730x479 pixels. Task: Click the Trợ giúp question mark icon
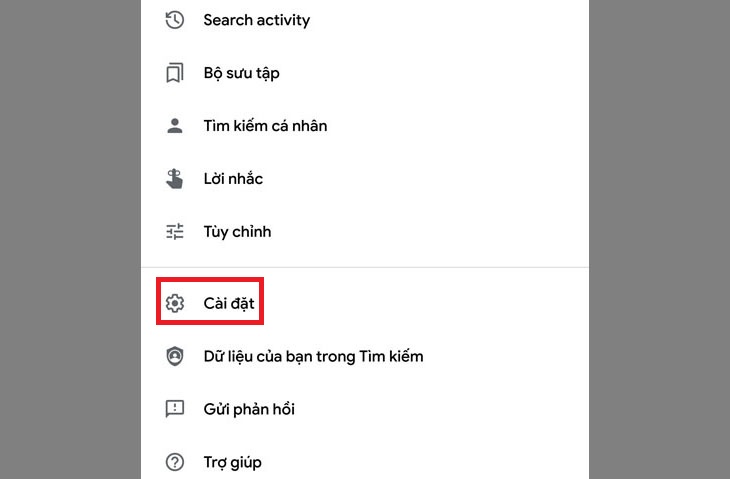[175, 462]
